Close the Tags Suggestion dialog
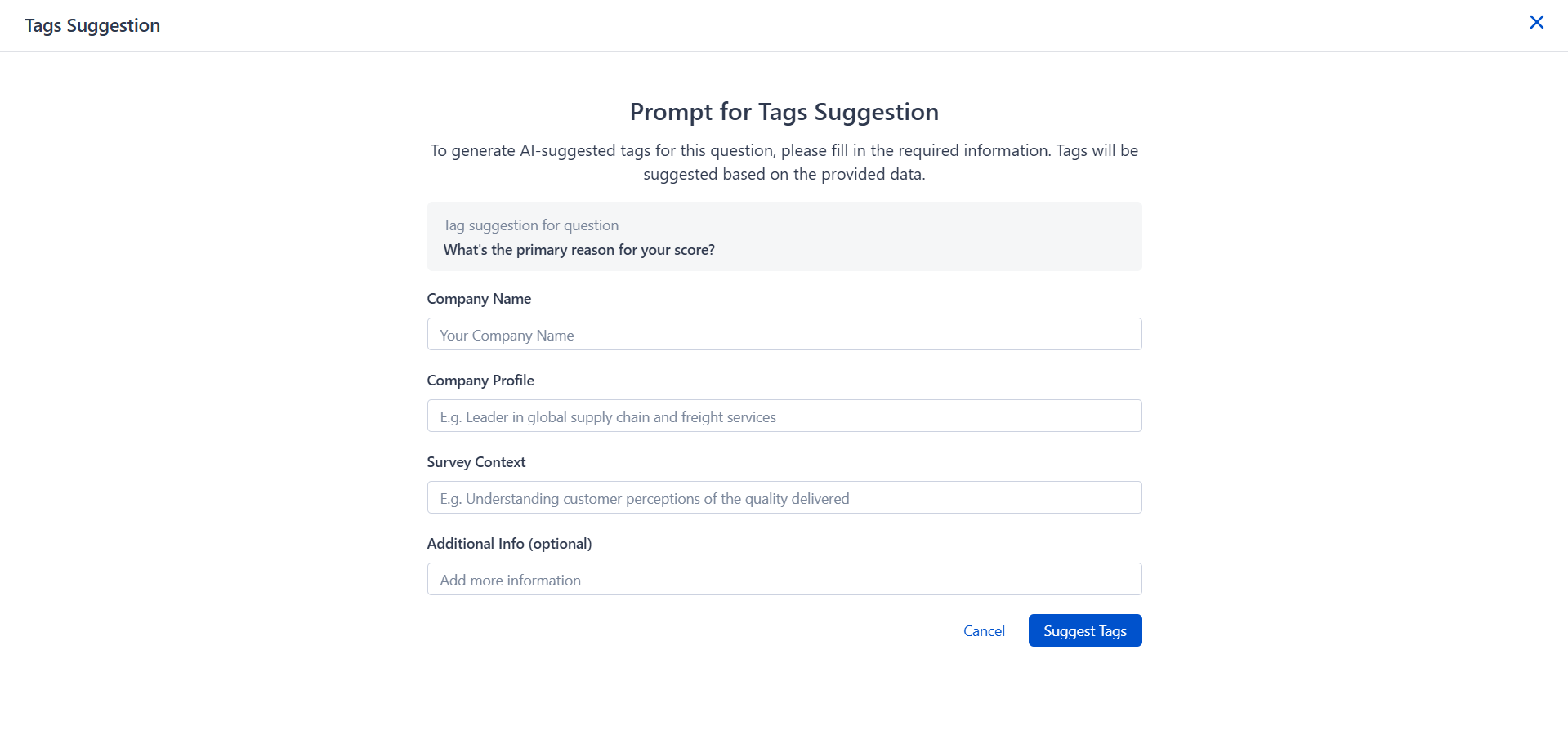The width and height of the screenshot is (1568, 739). (x=1536, y=23)
